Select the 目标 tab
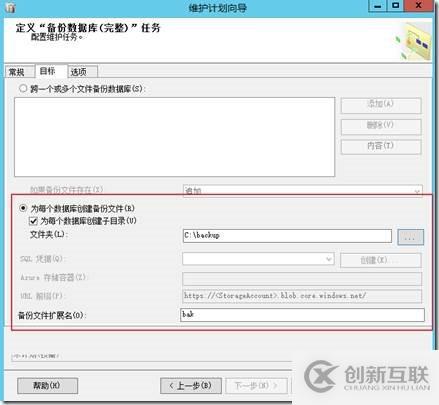 pyautogui.click(x=51, y=71)
